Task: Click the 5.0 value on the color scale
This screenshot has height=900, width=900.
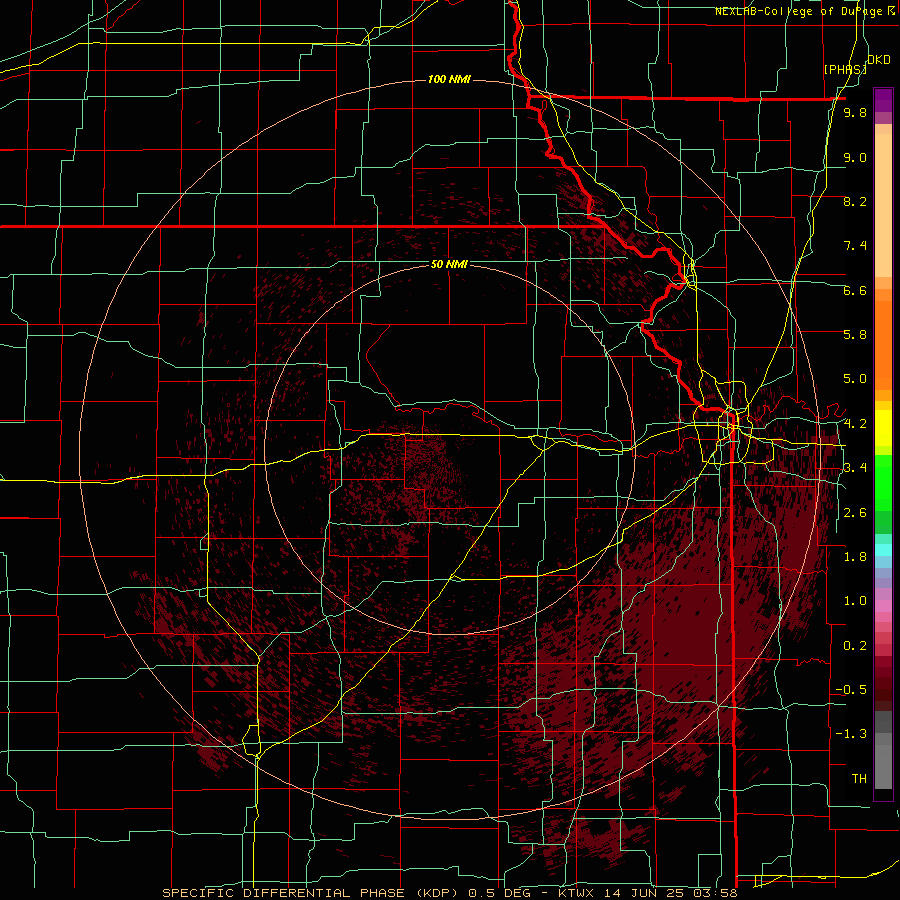Action: [855, 379]
